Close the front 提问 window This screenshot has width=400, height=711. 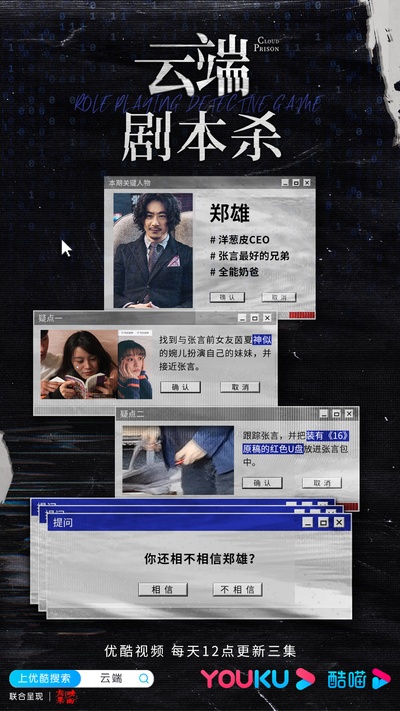[x=339, y=522]
